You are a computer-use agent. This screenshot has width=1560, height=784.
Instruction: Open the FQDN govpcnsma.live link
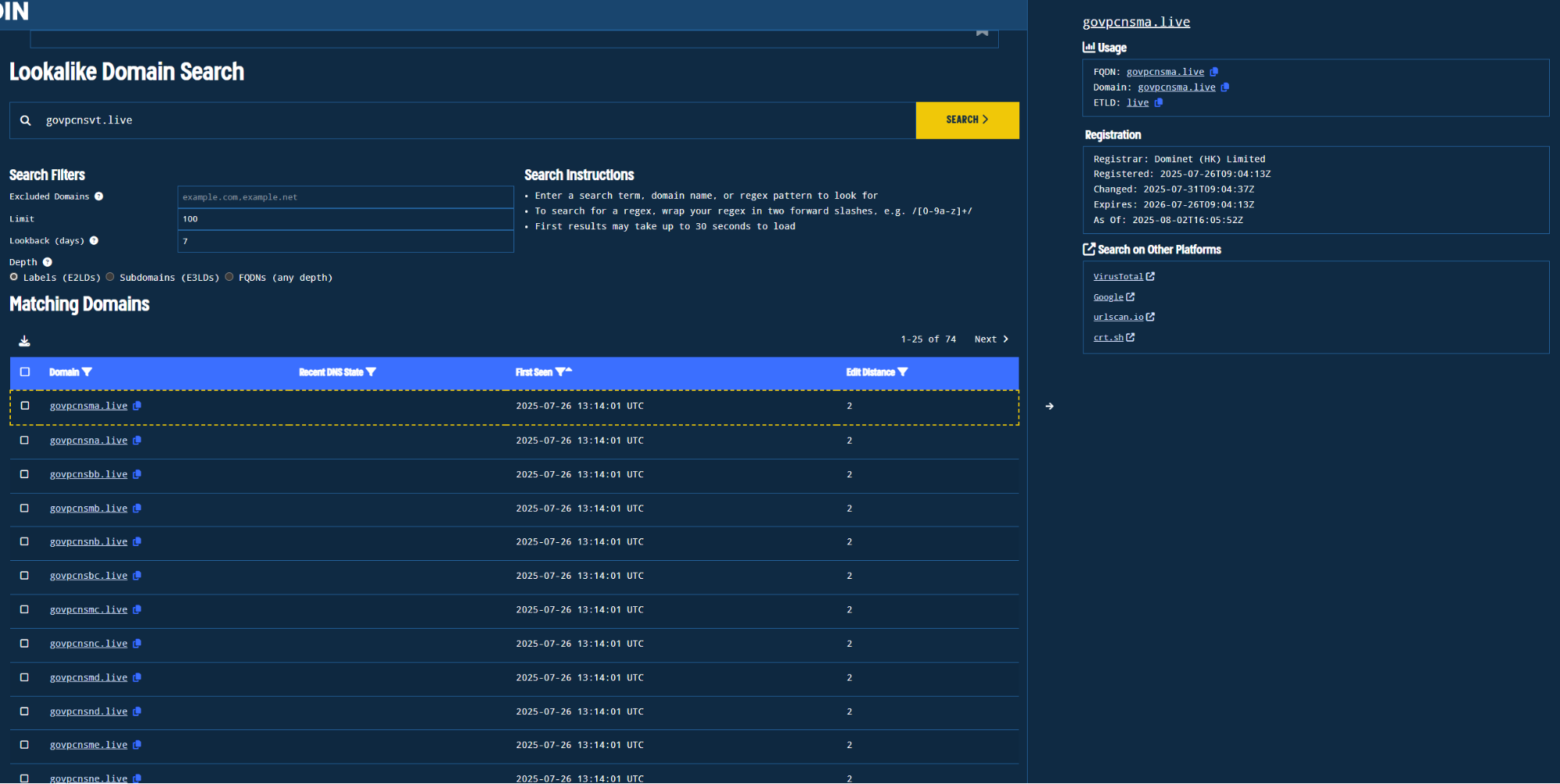tap(1165, 72)
